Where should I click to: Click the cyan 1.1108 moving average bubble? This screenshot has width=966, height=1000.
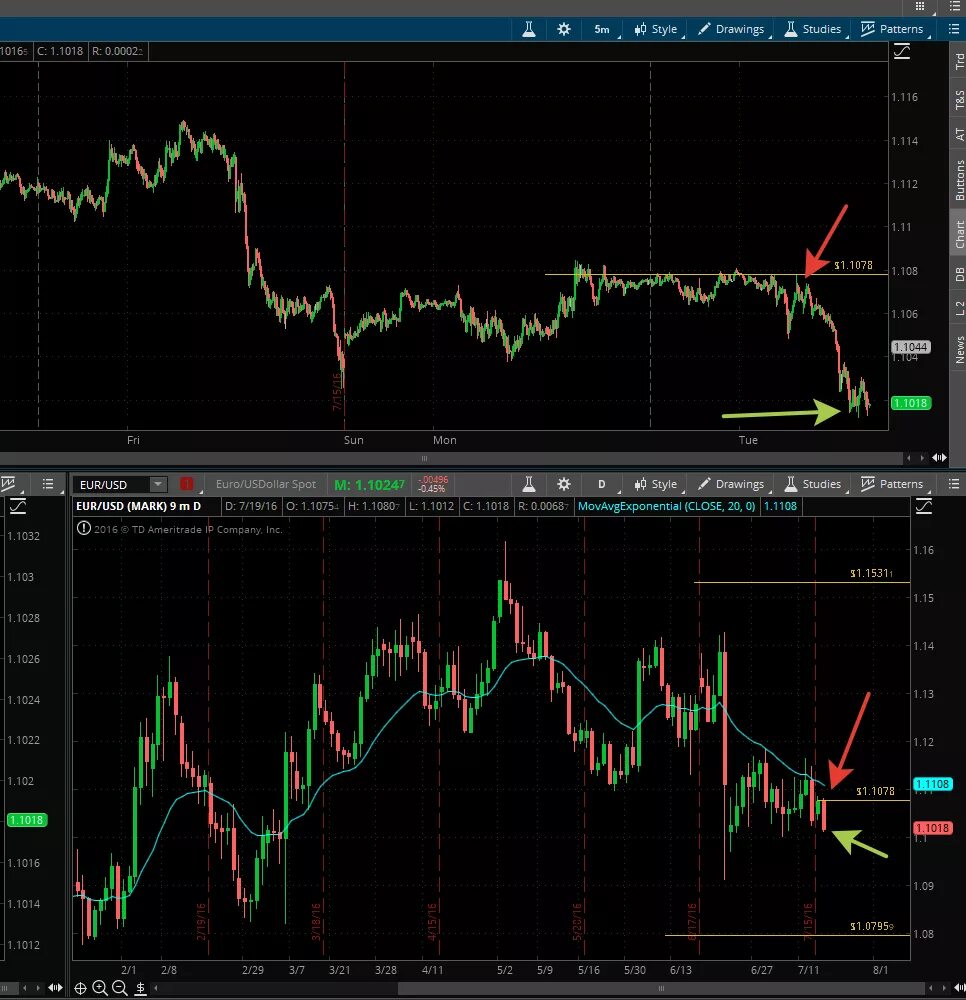pos(933,784)
